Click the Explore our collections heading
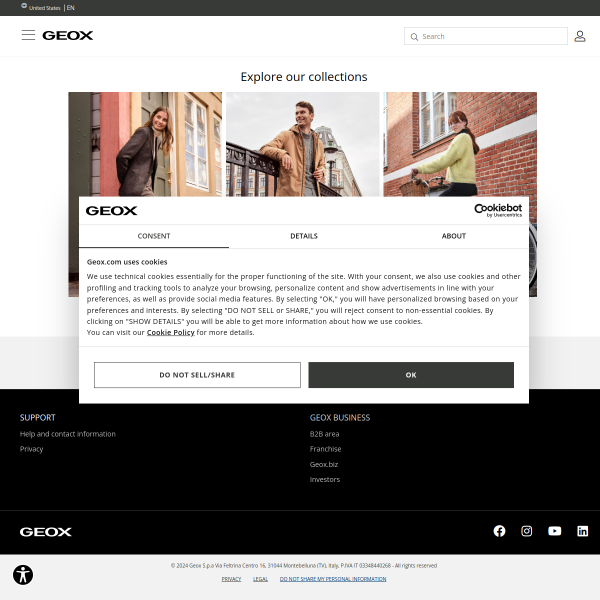This screenshot has width=600, height=600. [304, 77]
